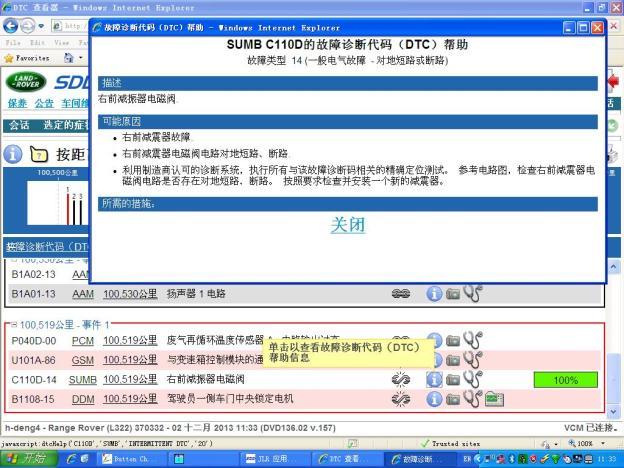Click GSM module link in U101A-86 row
This screenshot has width=624, height=468.
point(83,360)
